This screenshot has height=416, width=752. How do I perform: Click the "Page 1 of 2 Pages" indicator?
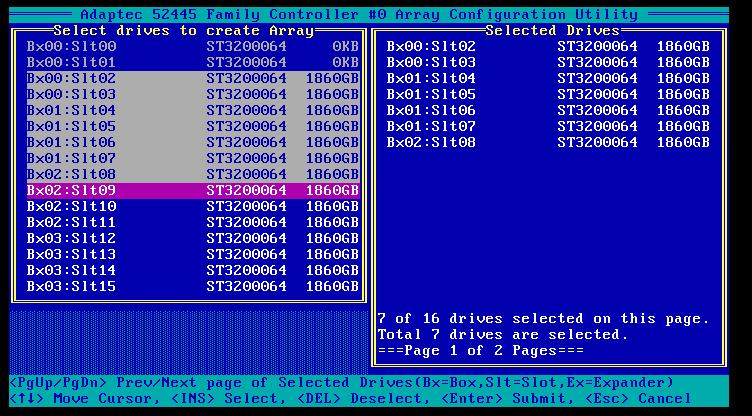(x=481, y=350)
